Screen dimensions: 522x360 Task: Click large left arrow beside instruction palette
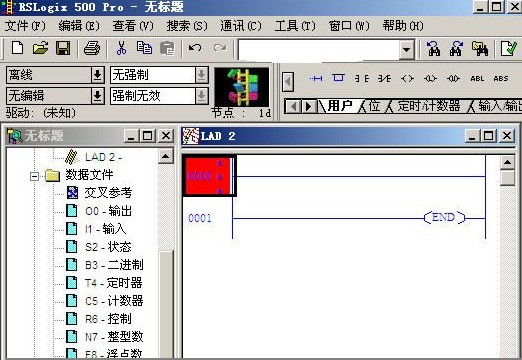coord(288,82)
